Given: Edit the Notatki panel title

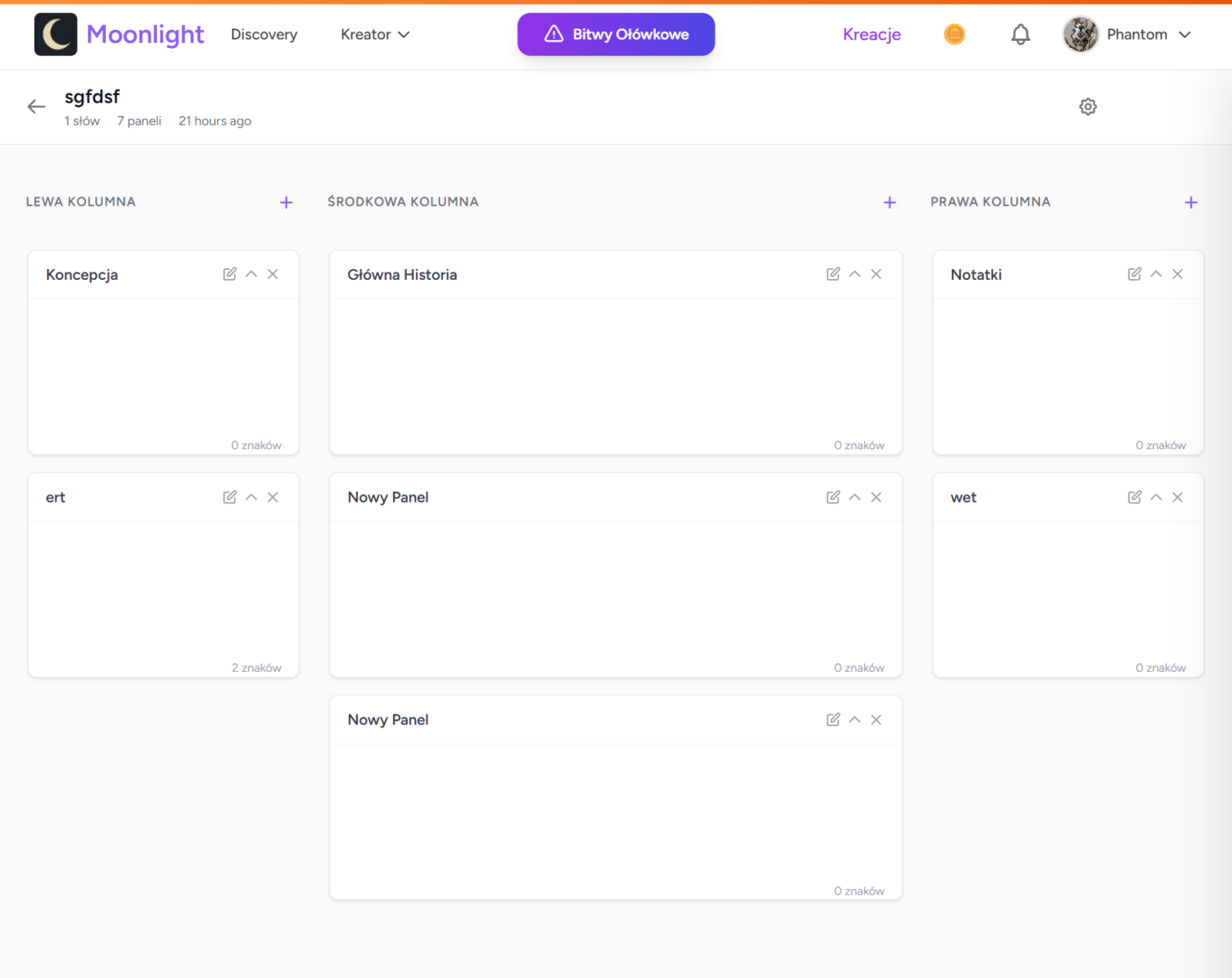Looking at the screenshot, I should click(x=1134, y=274).
